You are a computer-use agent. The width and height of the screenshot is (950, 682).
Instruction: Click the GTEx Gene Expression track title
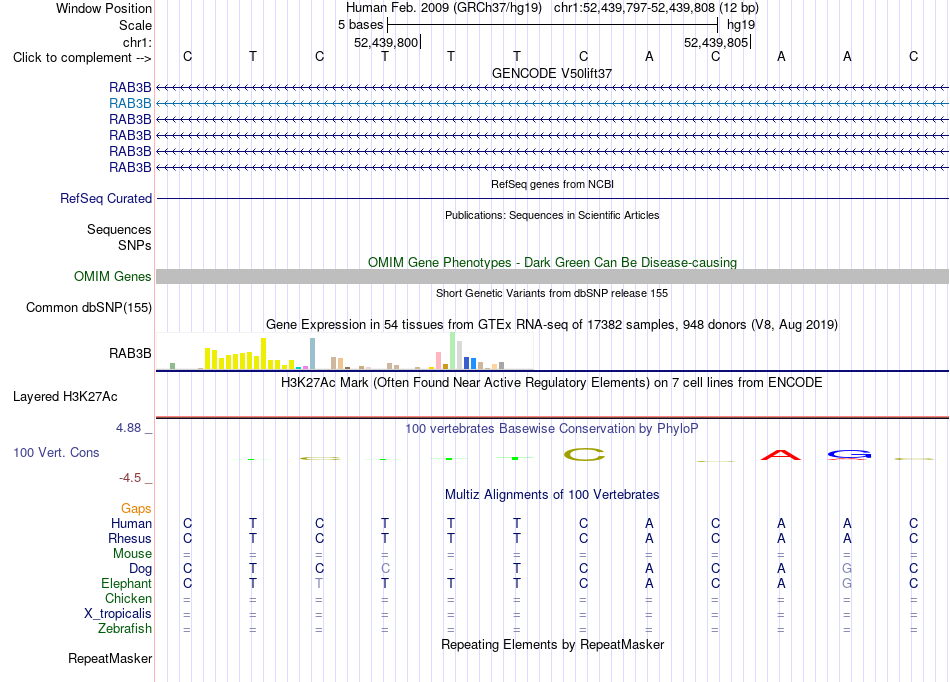tap(552, 325)
